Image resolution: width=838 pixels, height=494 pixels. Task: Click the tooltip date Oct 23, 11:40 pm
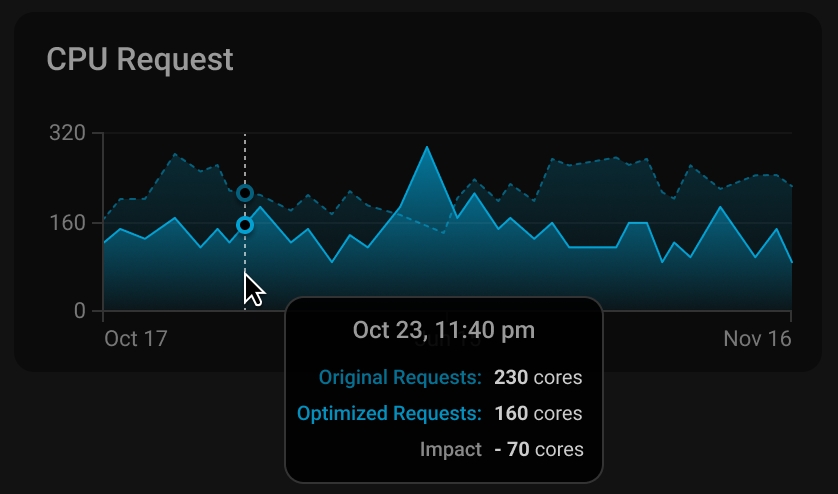pyautogui.click(x=443, y=329)
